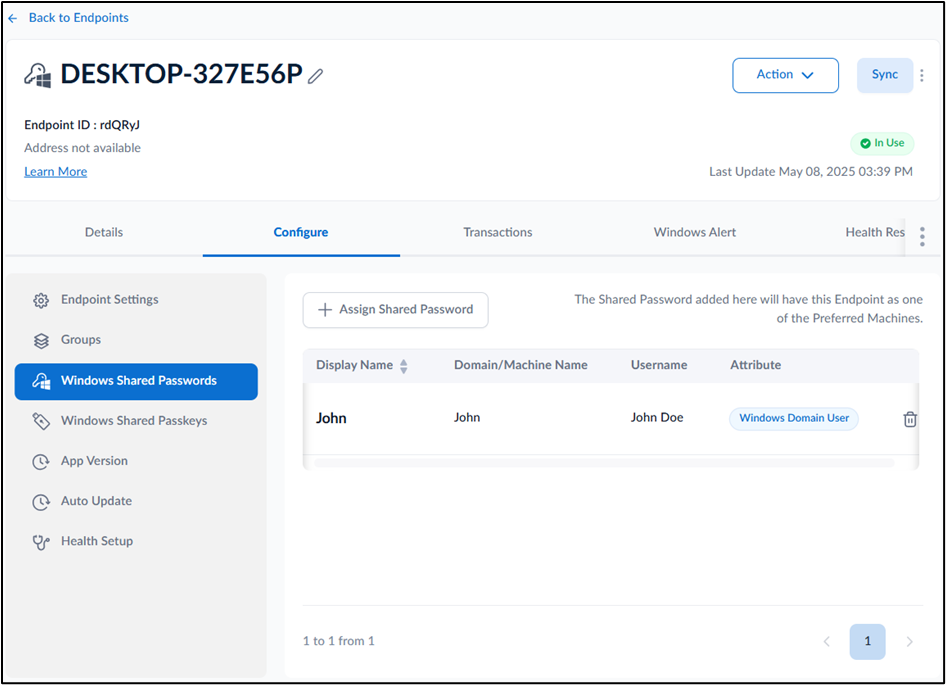Click the Windows Shared Passkeys tag icon
The height and width of the screenshot is (685, 946).
pyautogui.click(x=41, y=421)
